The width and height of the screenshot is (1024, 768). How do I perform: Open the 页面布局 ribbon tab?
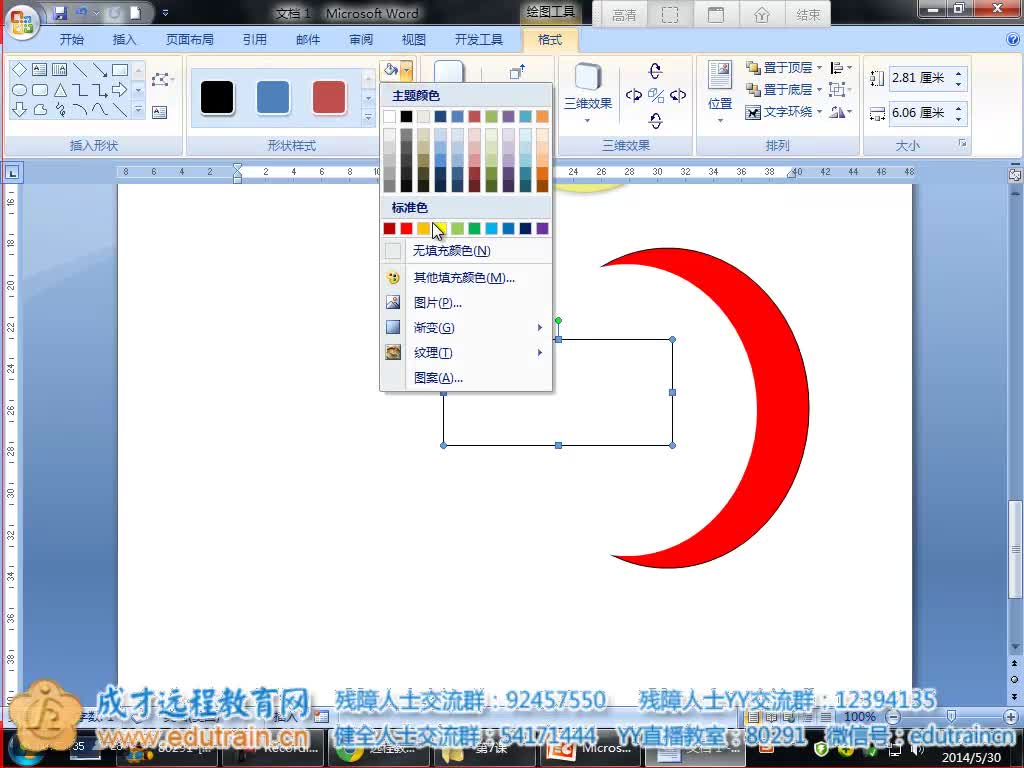190,40
